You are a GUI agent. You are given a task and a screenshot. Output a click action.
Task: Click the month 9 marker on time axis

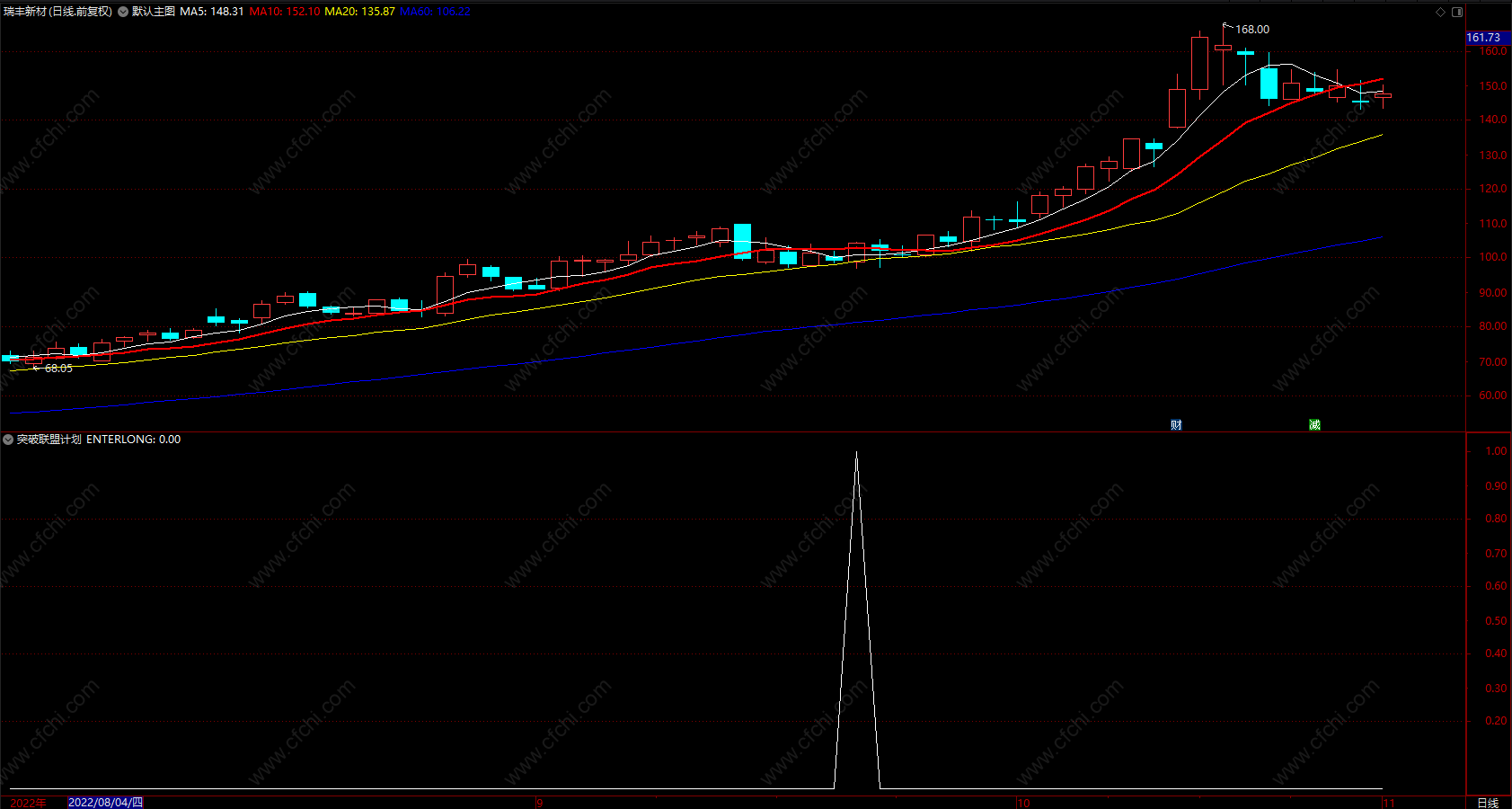pyautogui.click(x=539, y=803)
